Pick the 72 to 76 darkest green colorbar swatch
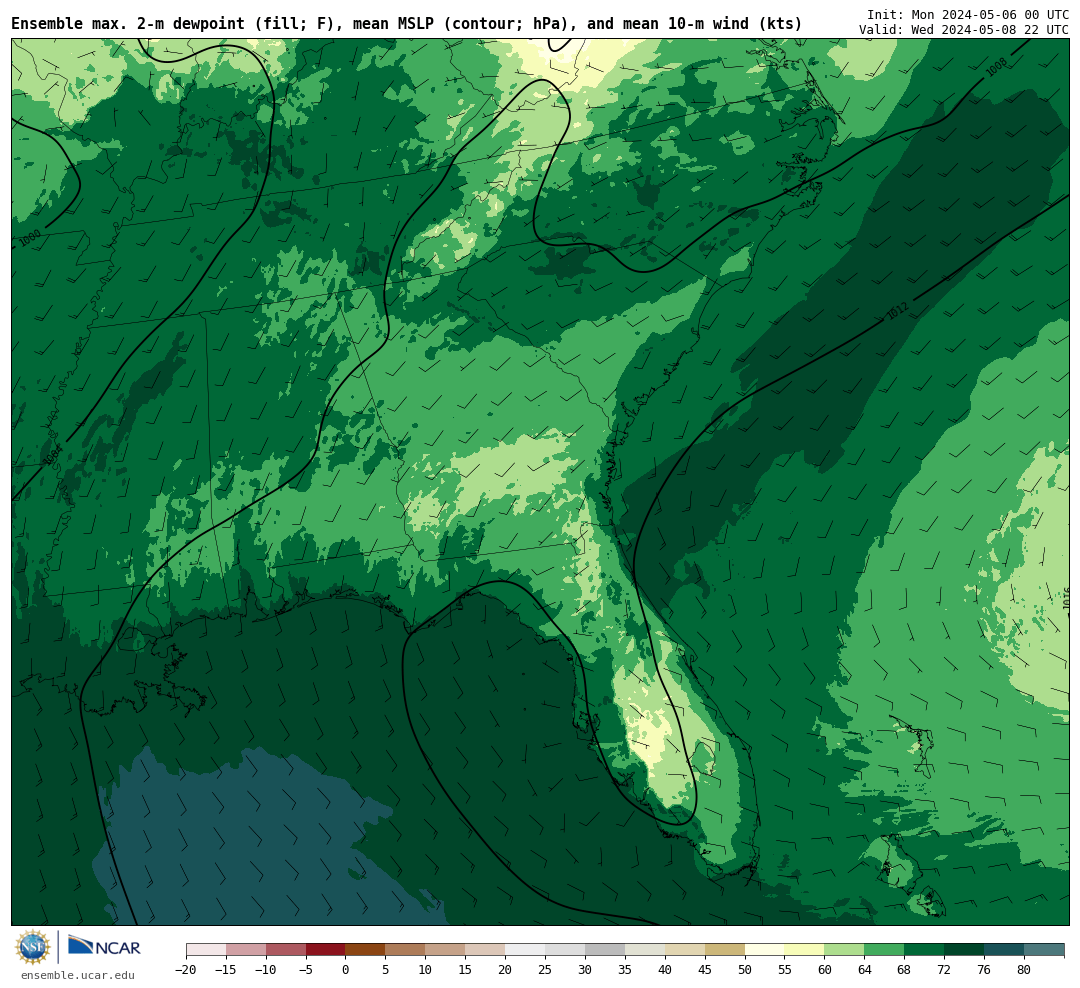The width and height of the screenshot is (1080, 988). pos(965,950)
